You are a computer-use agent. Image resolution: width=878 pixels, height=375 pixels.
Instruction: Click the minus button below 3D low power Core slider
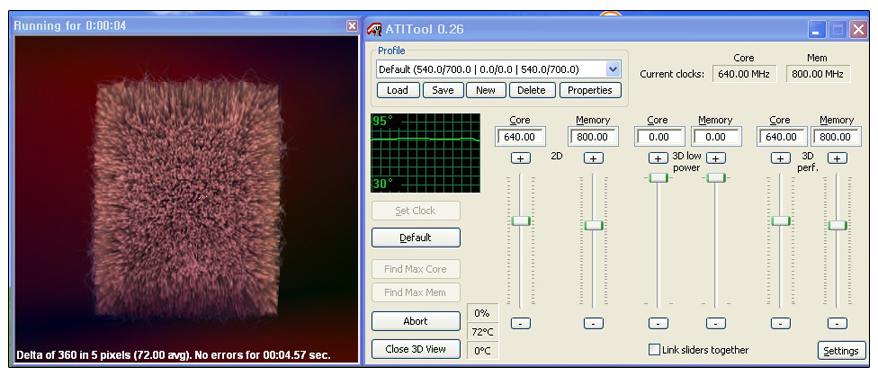click(658, 324)
